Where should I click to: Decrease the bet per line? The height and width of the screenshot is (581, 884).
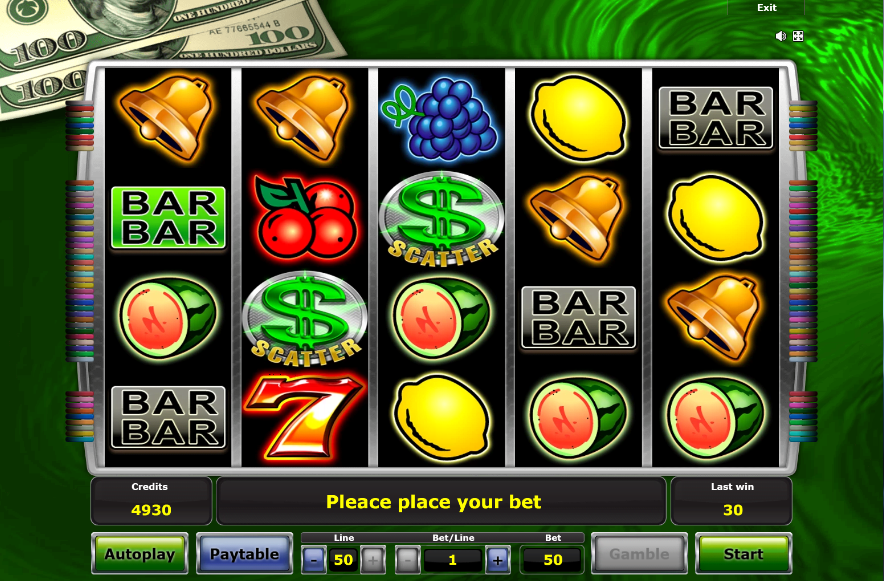[407, 560]
